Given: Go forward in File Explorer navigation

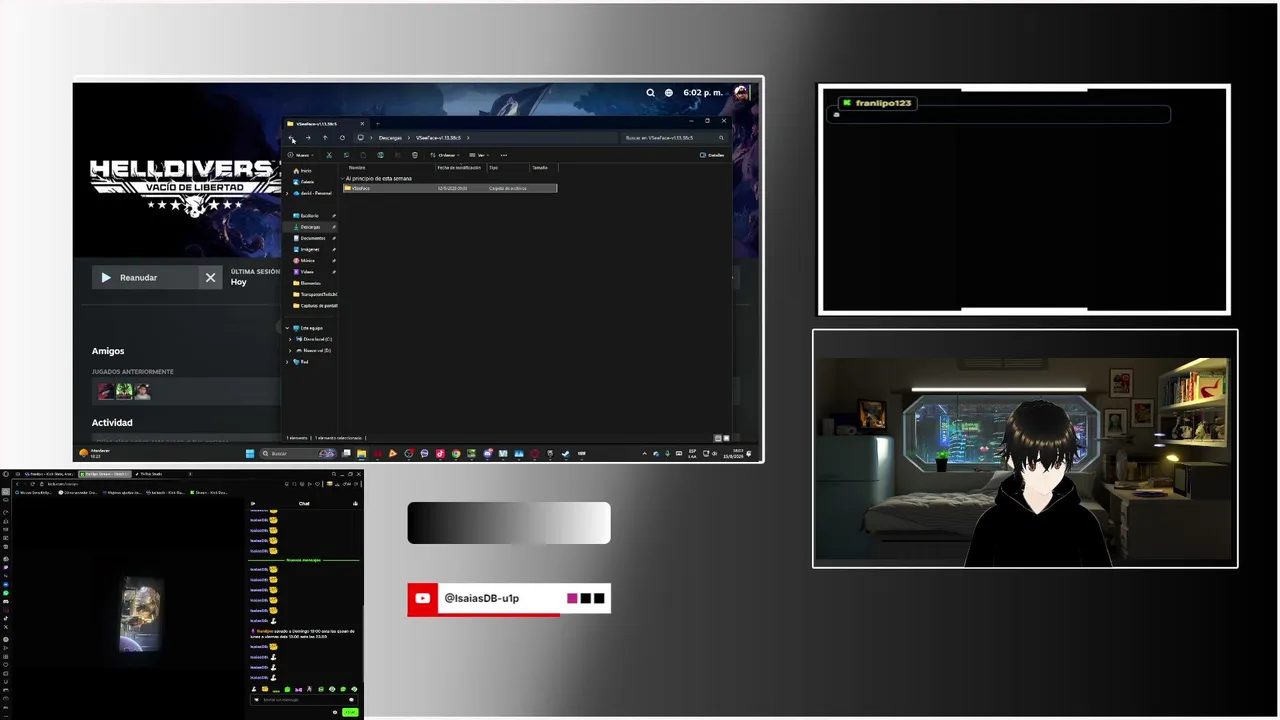Looking at the screenshot, I should (308, 138).
